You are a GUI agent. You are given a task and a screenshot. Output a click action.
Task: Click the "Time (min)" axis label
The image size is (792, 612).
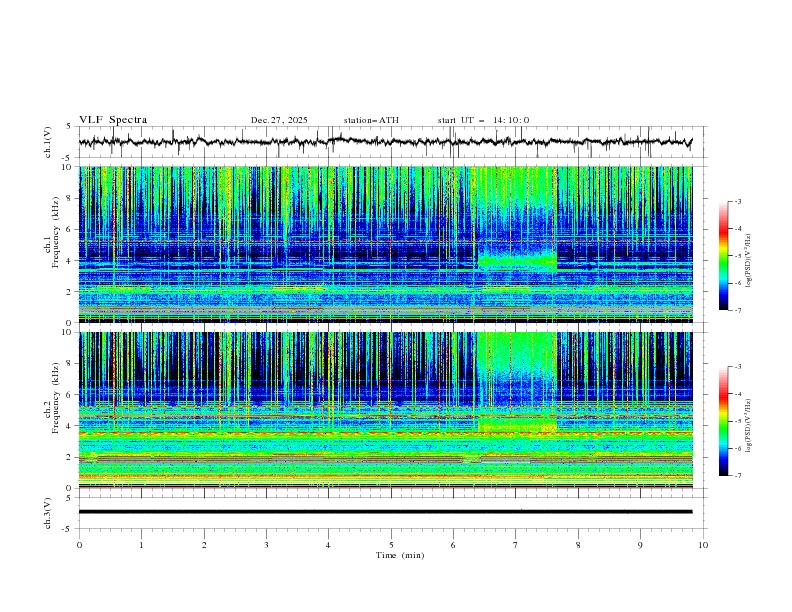click(400, 555)
